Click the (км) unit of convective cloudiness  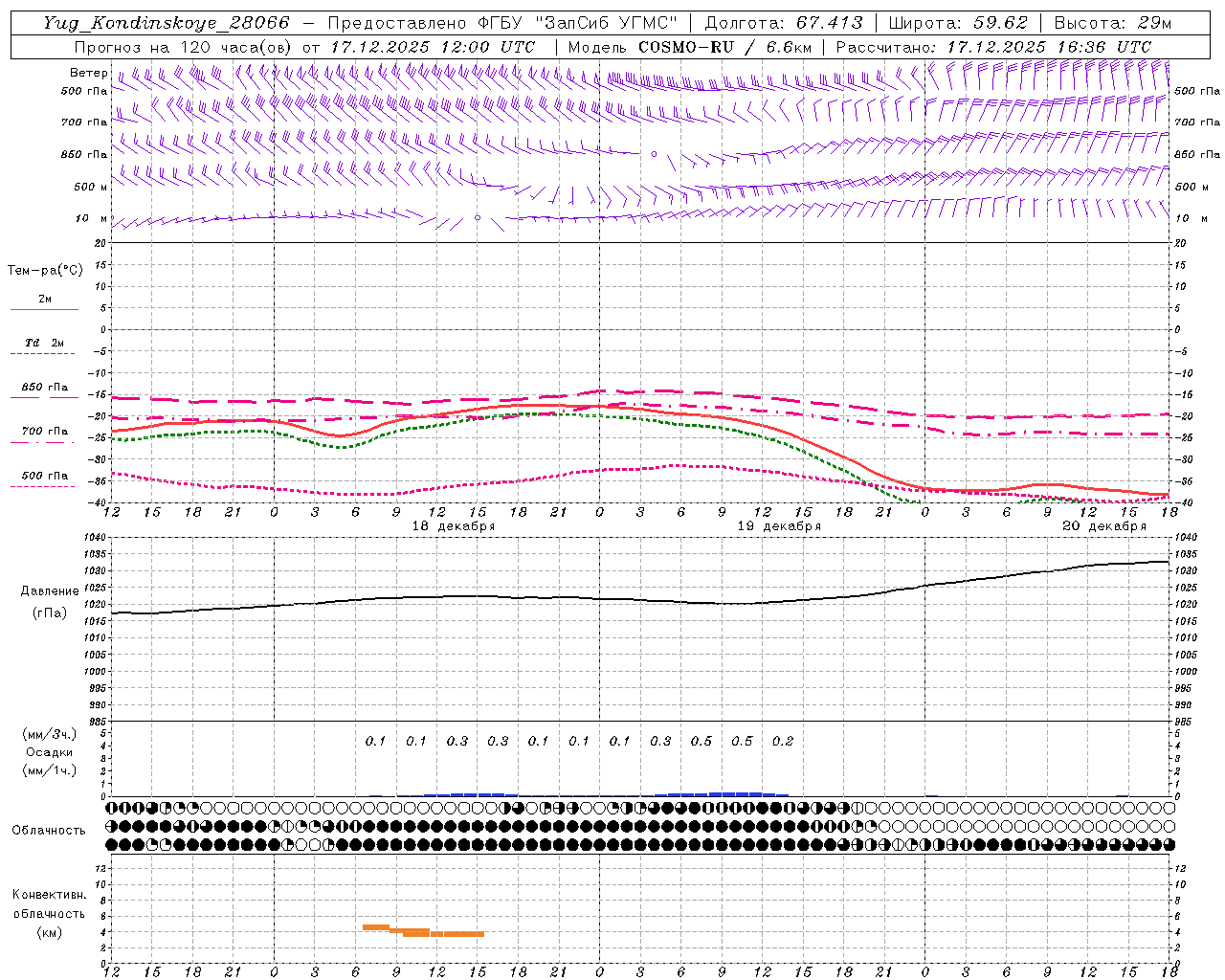50,932
